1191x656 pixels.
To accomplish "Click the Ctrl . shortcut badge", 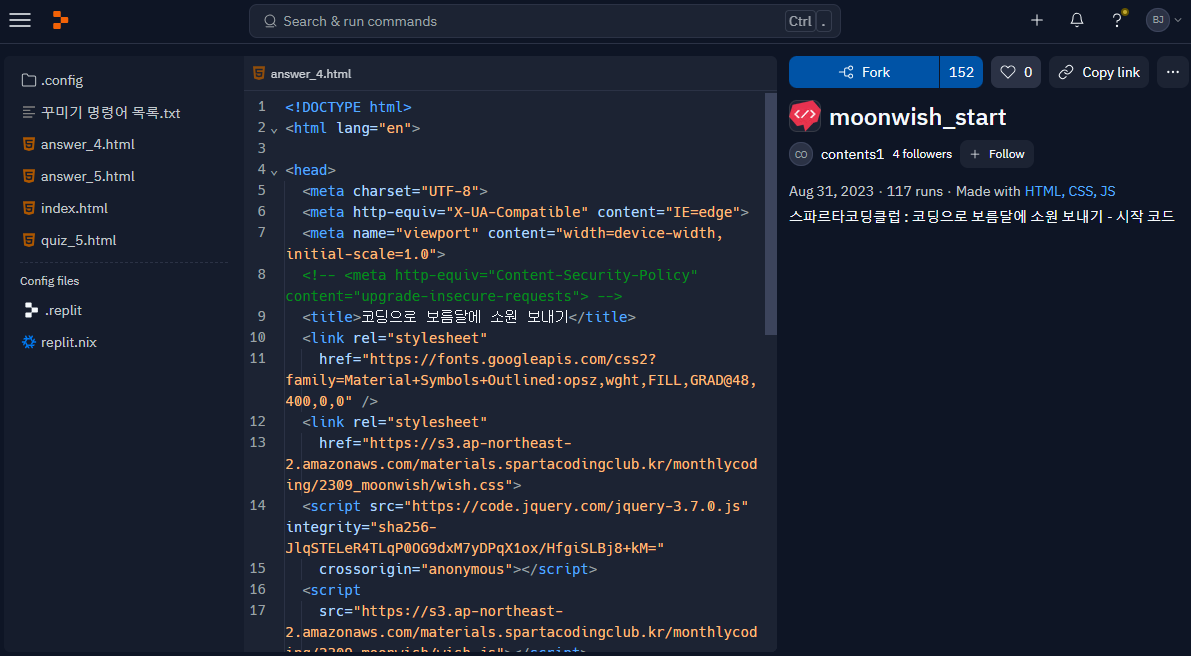I will (x=808, y=21).
